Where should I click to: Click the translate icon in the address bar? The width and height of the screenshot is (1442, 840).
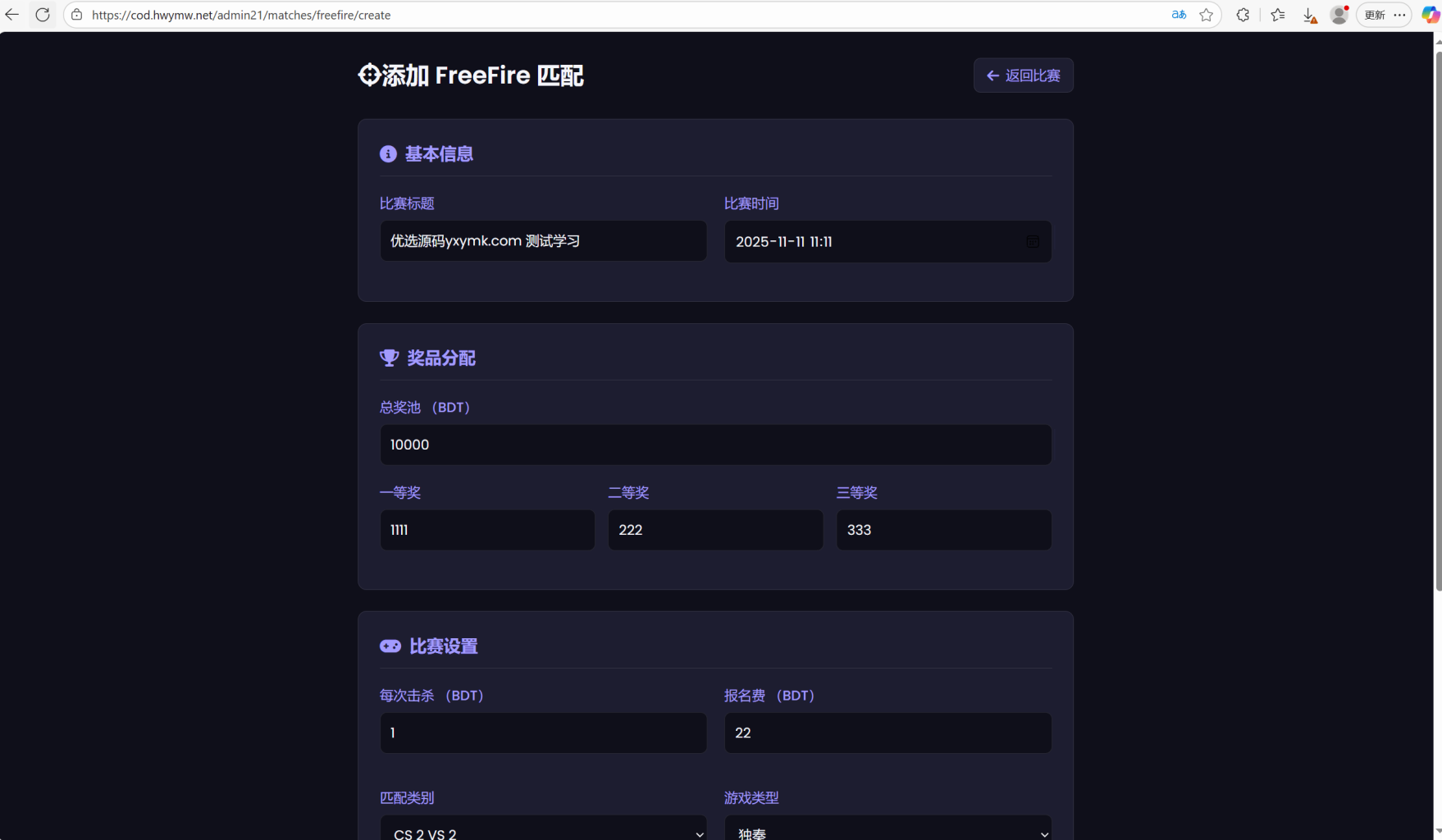(x=1178, y=14)
